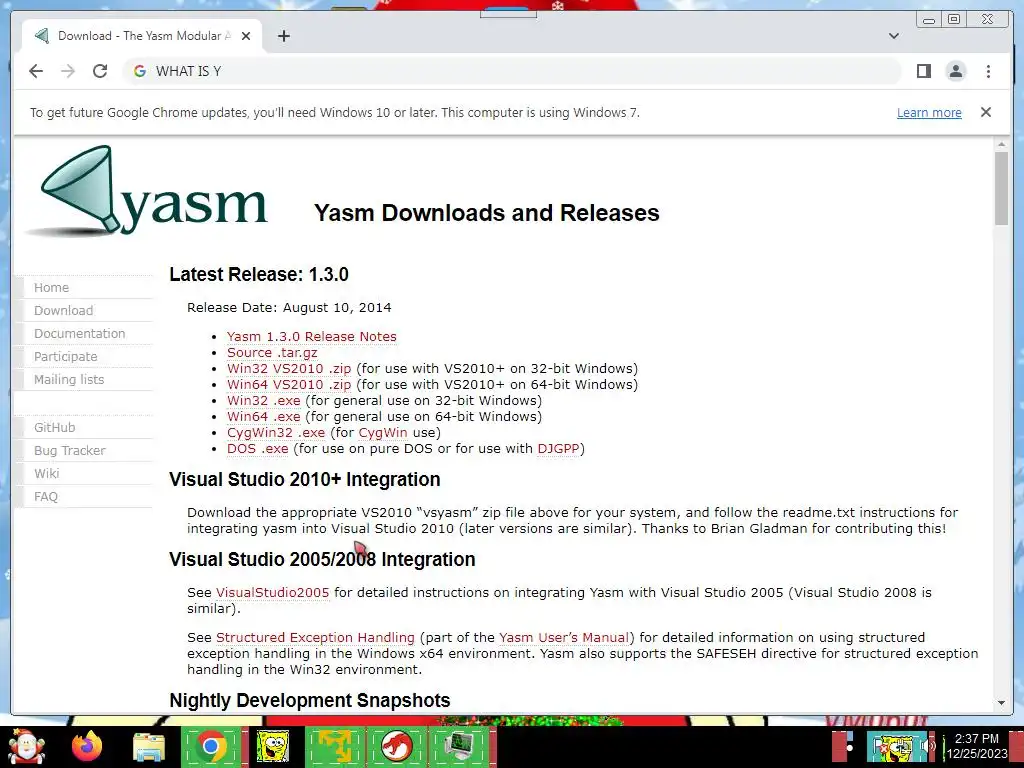Open the taskbar clock and date
The height and width of the screenshot is (768, 1024).
click(x=976, y=746)
